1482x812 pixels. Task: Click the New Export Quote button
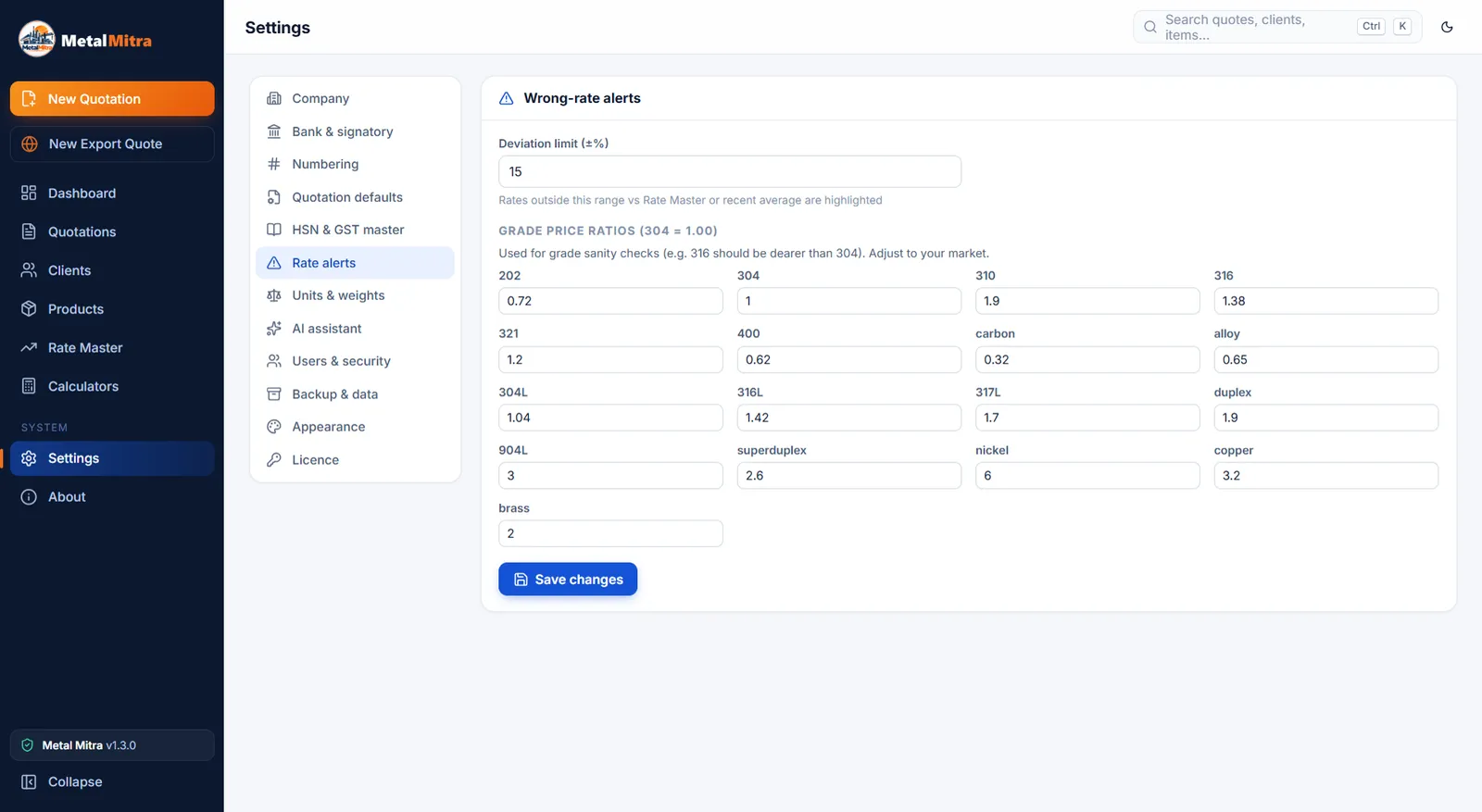tap(112, 144)
